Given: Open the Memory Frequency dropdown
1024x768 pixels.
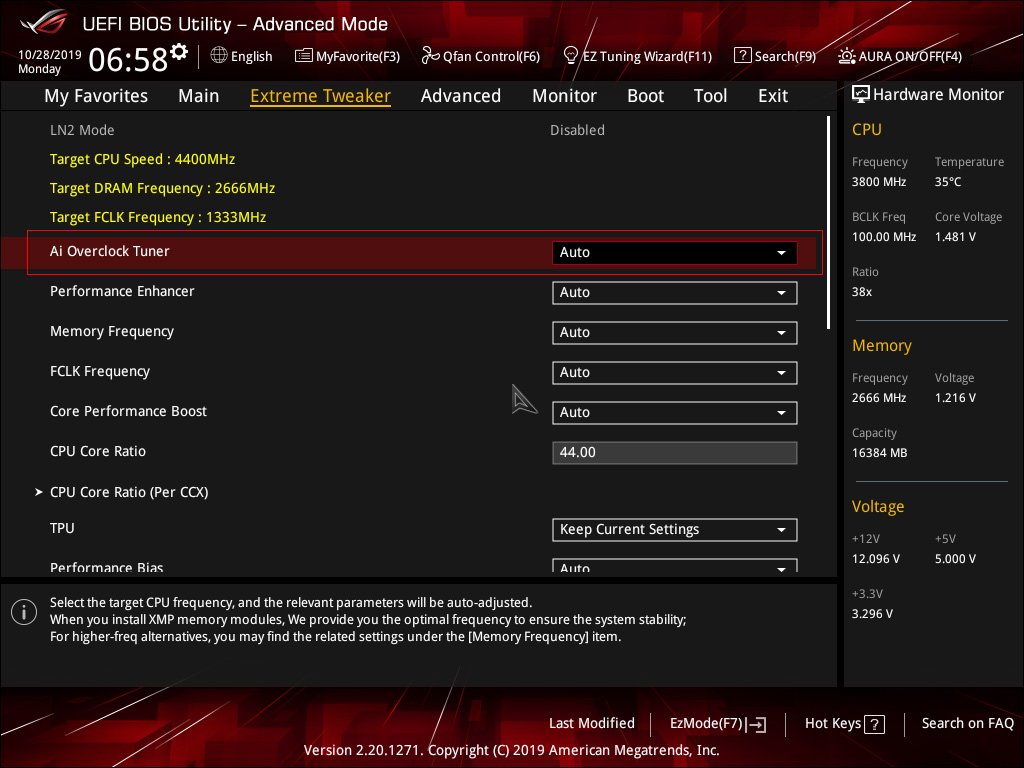Looking at the screenshot, I should point(674,332).
